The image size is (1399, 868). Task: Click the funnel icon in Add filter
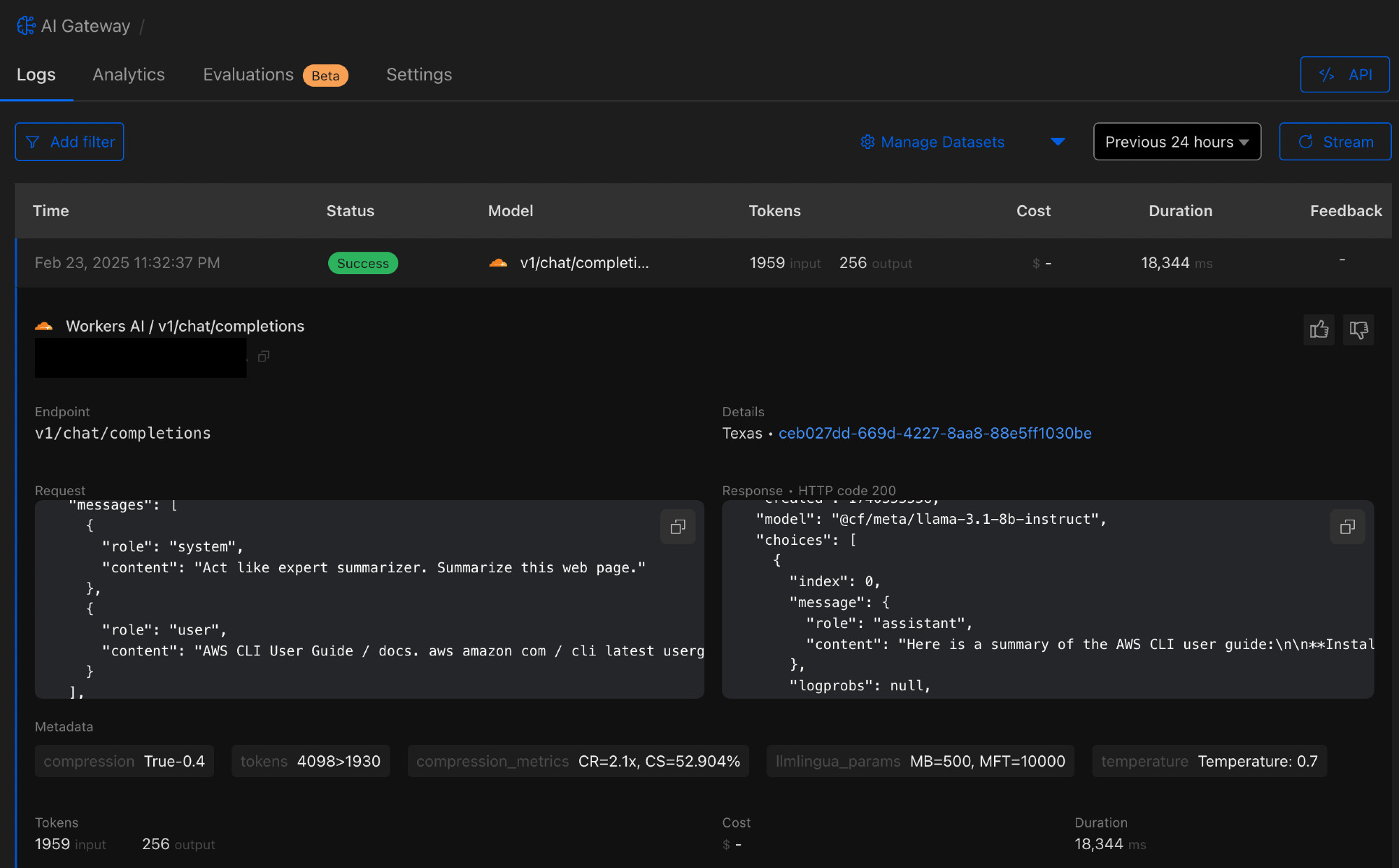point(32,142)
